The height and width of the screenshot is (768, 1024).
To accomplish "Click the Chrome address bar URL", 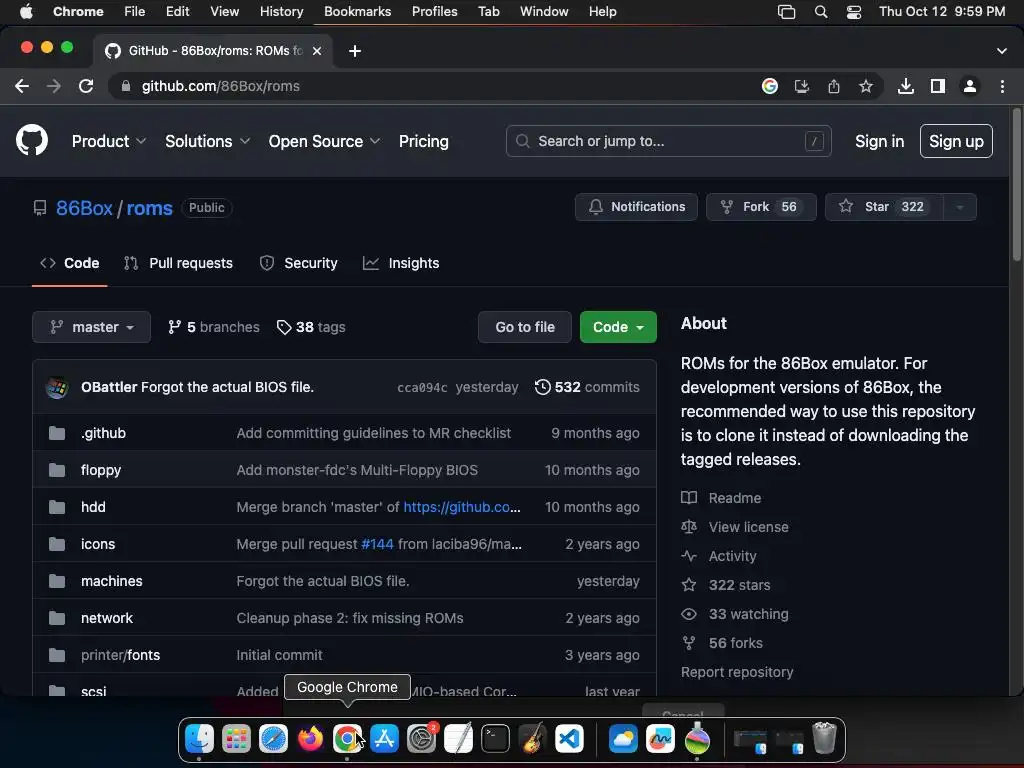I will pos(220,86).
